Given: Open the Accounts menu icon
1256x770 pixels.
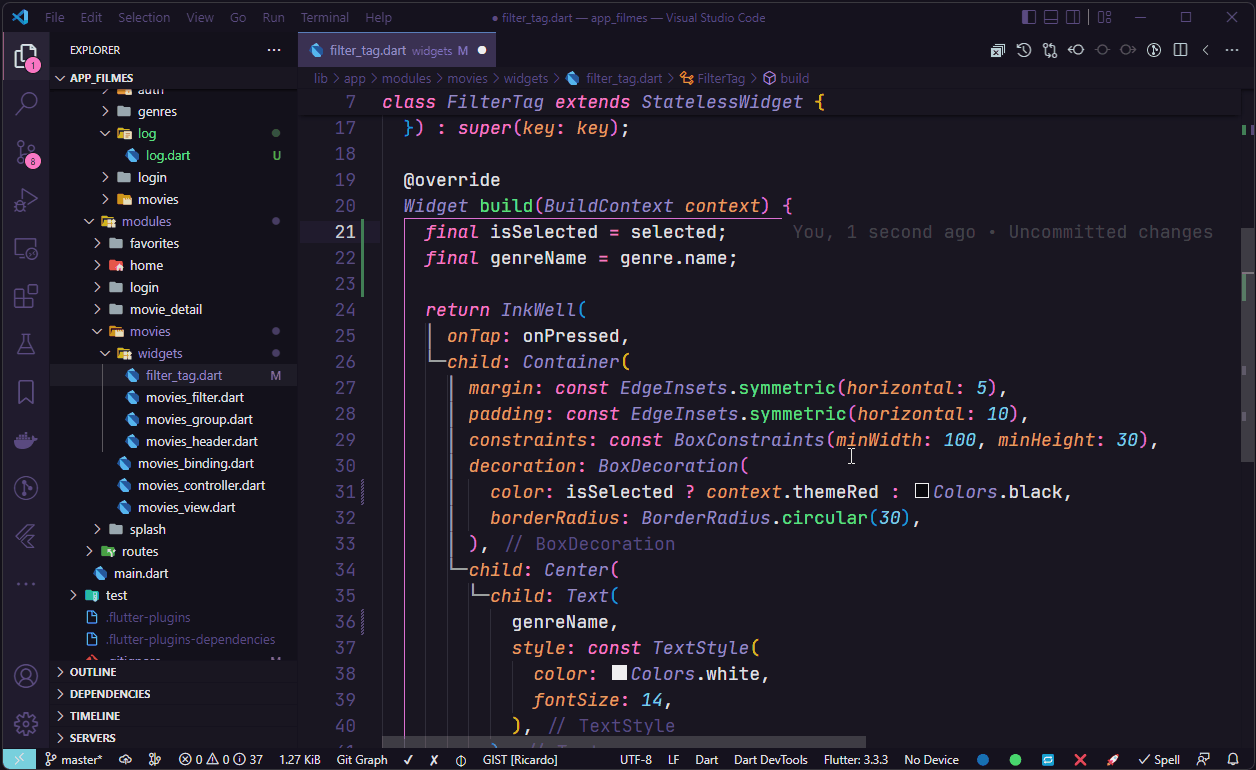Looking at the screenshot, I should point(26,676).
